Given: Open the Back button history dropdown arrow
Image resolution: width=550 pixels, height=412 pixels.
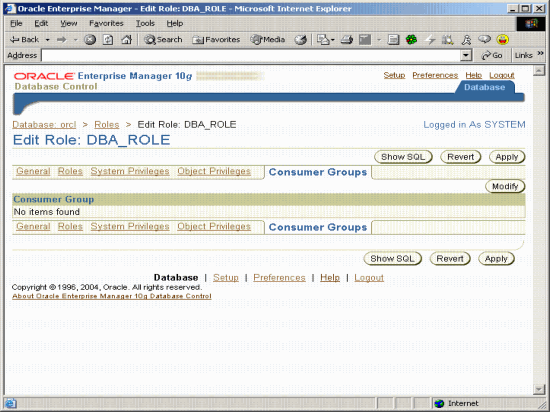Looking at the screenshot, I should pyautogui.click(x=47, y=40).
